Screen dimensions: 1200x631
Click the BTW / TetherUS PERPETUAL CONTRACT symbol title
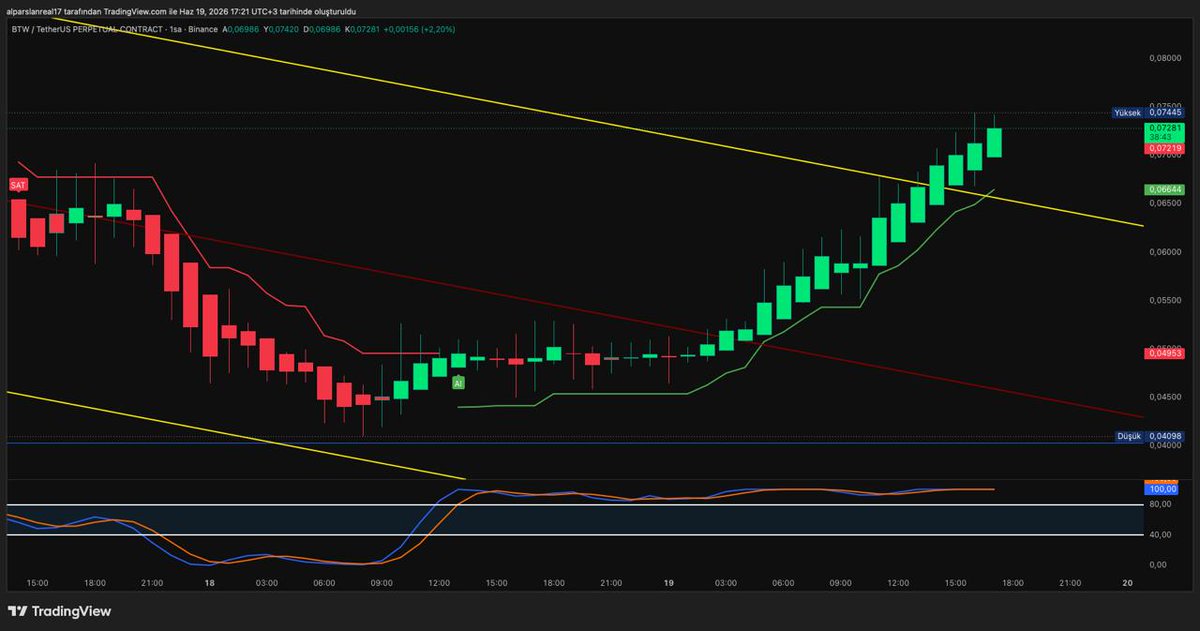click(x=85, y=30)
